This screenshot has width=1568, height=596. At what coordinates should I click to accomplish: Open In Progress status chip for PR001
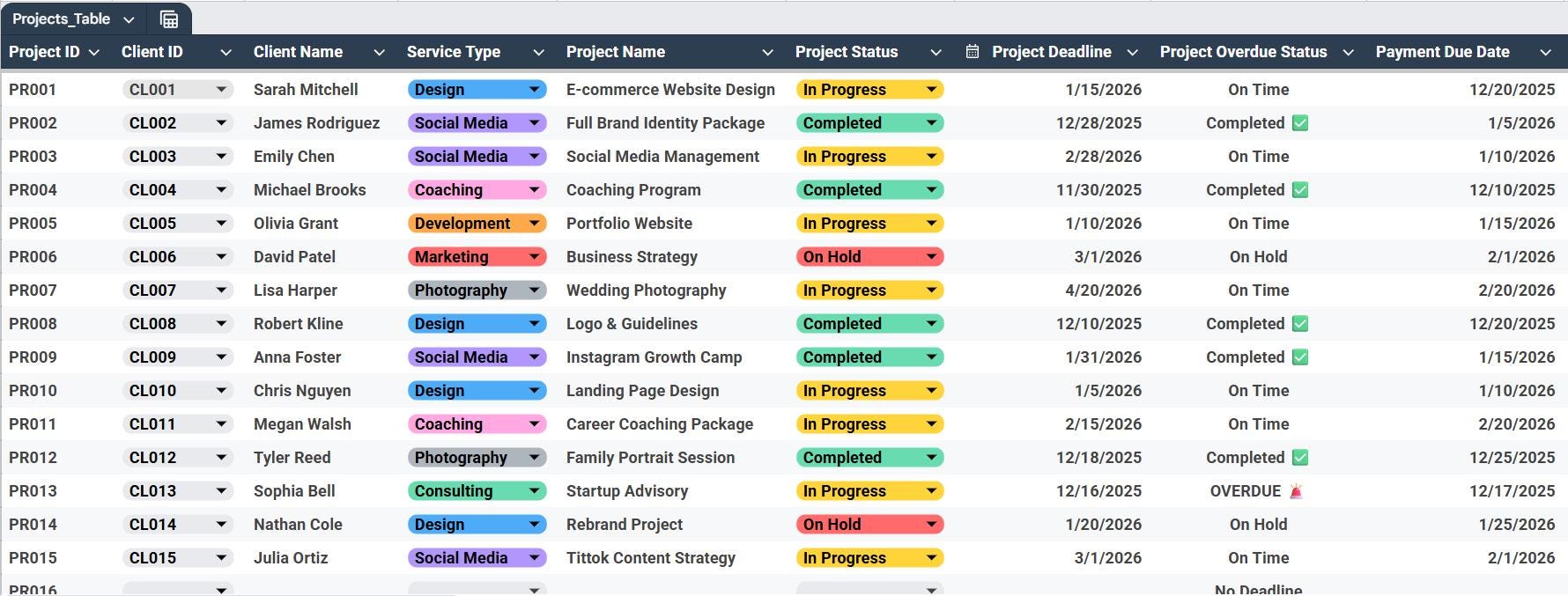point(869,90)
